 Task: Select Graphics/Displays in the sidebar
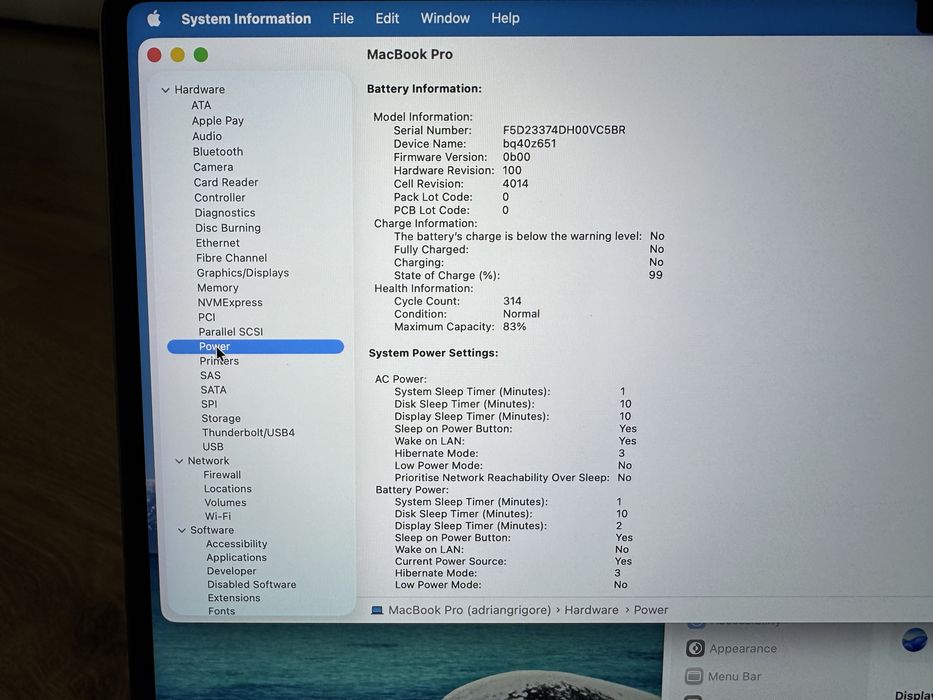(243, 273)
